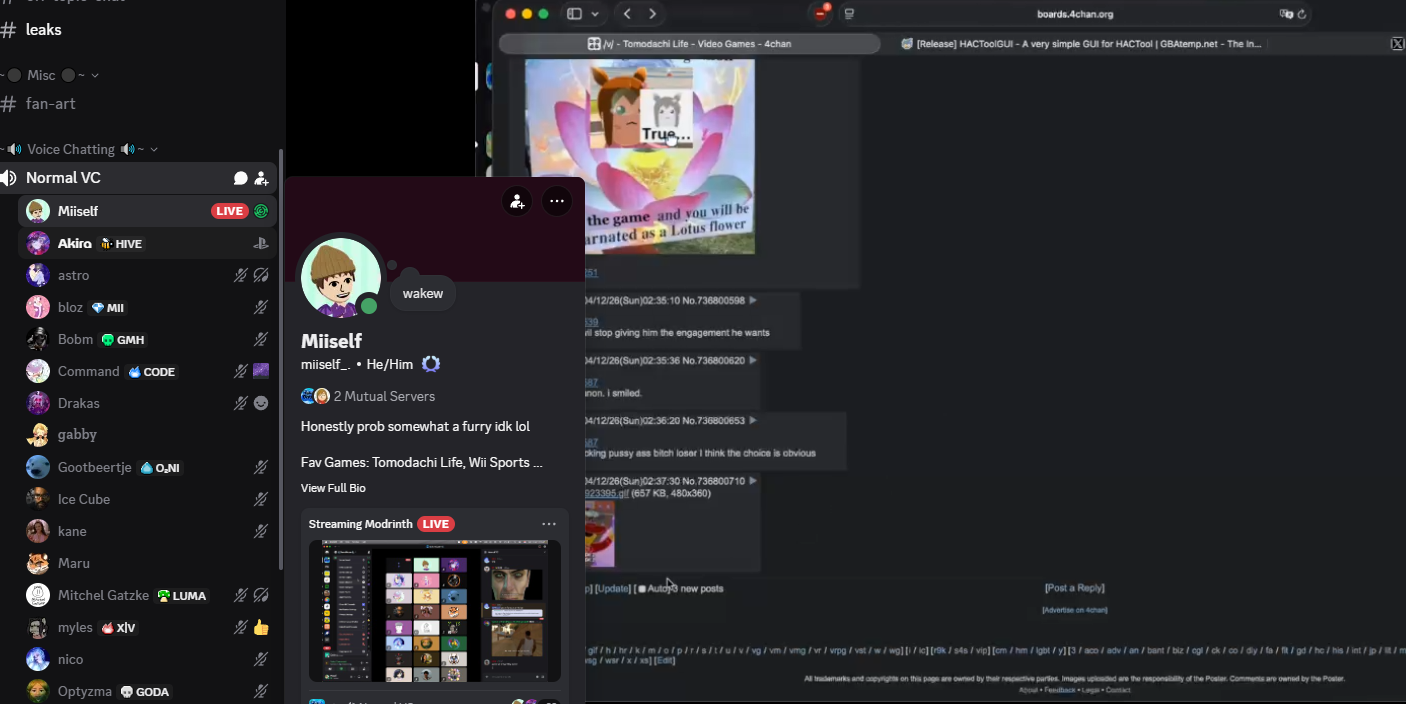Click Post a Reply link
The height and width of the screenshot is (704, 1406).
tap(1075, 588)
